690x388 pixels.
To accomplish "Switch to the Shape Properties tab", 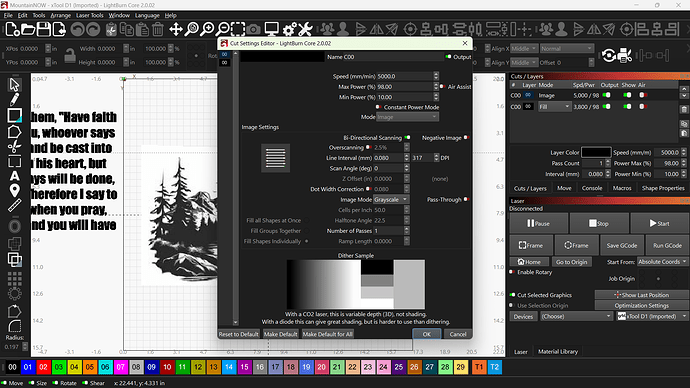I will click(663, 188).
